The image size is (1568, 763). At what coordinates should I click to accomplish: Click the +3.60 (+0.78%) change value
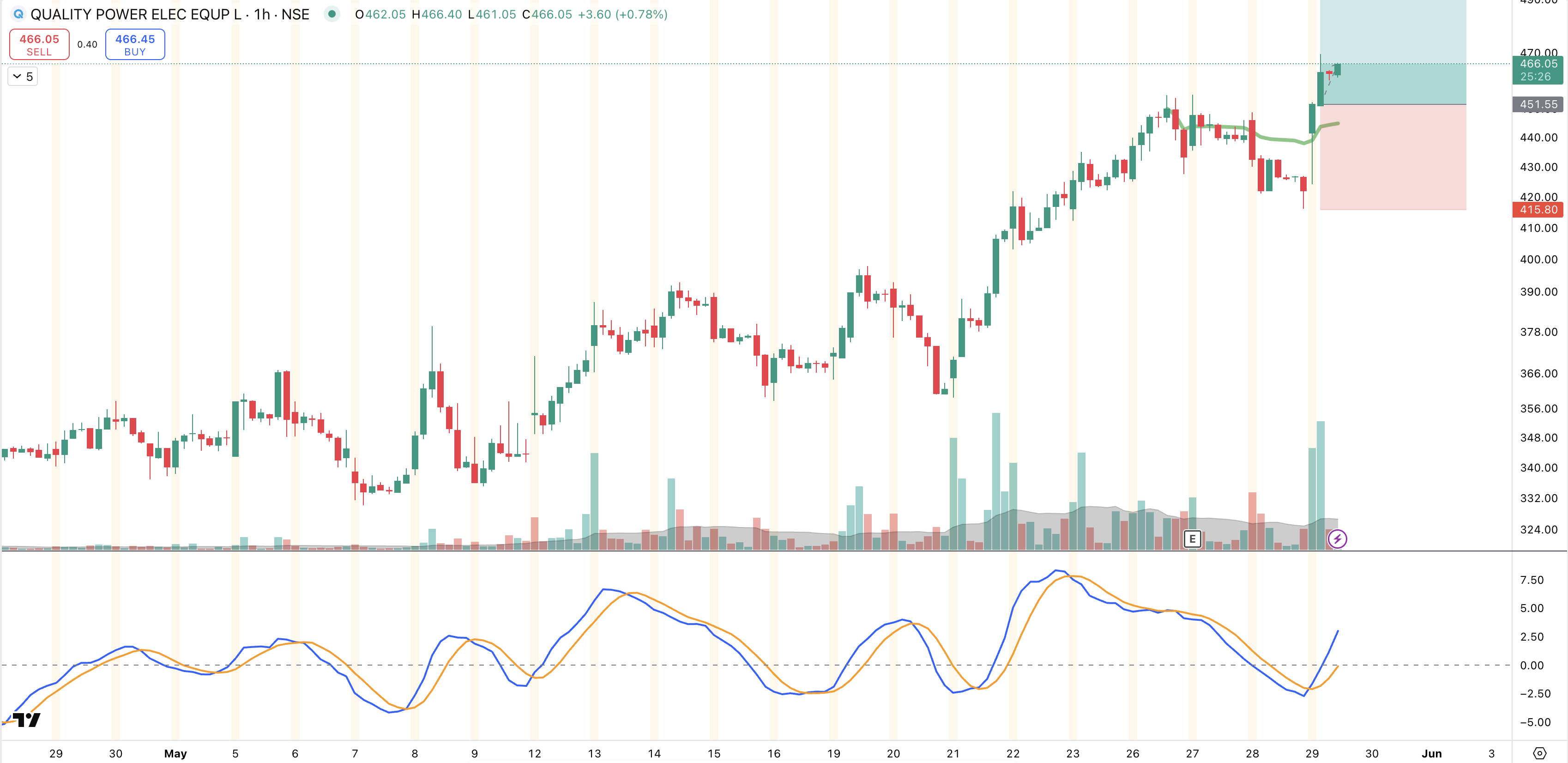[622, 14]
